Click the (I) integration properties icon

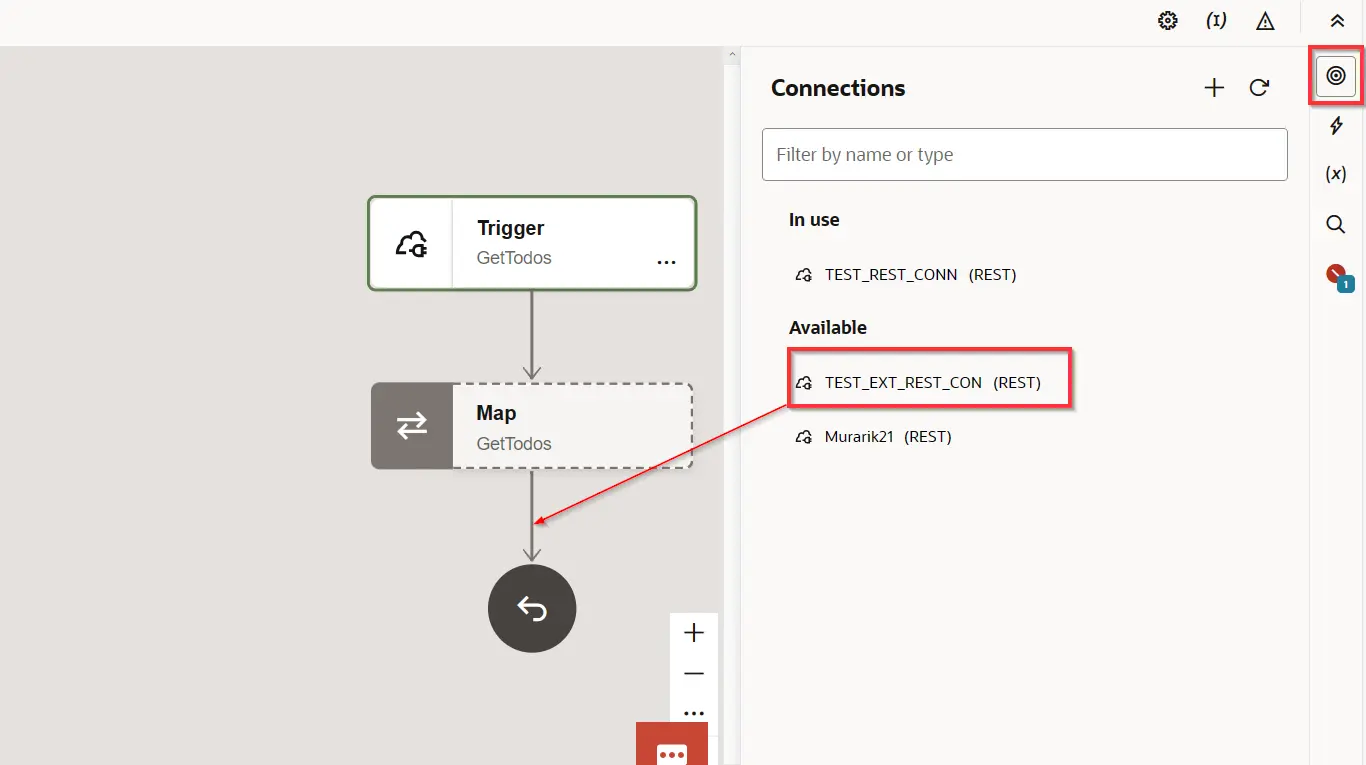tap(1216, 21)
